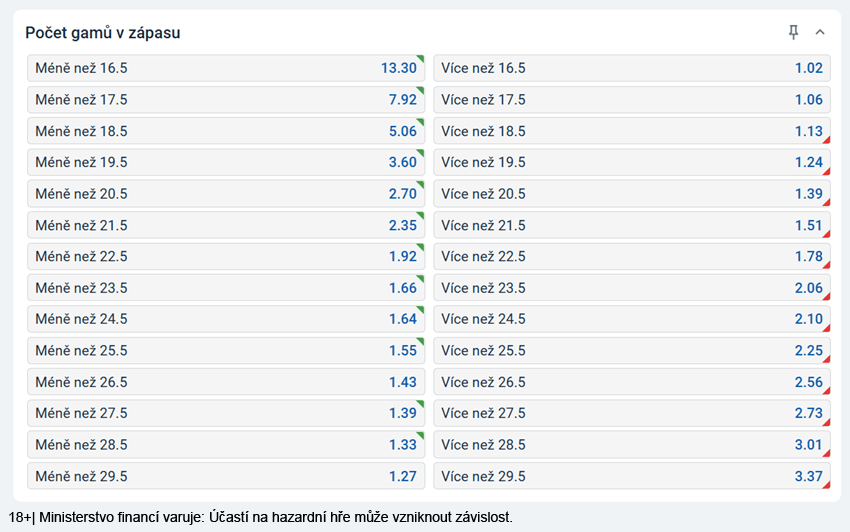The width and height of the screenshot is (850, 532).
Task: Click Méně než 21.5 odds 2.35
Action: tap(226, 225)
